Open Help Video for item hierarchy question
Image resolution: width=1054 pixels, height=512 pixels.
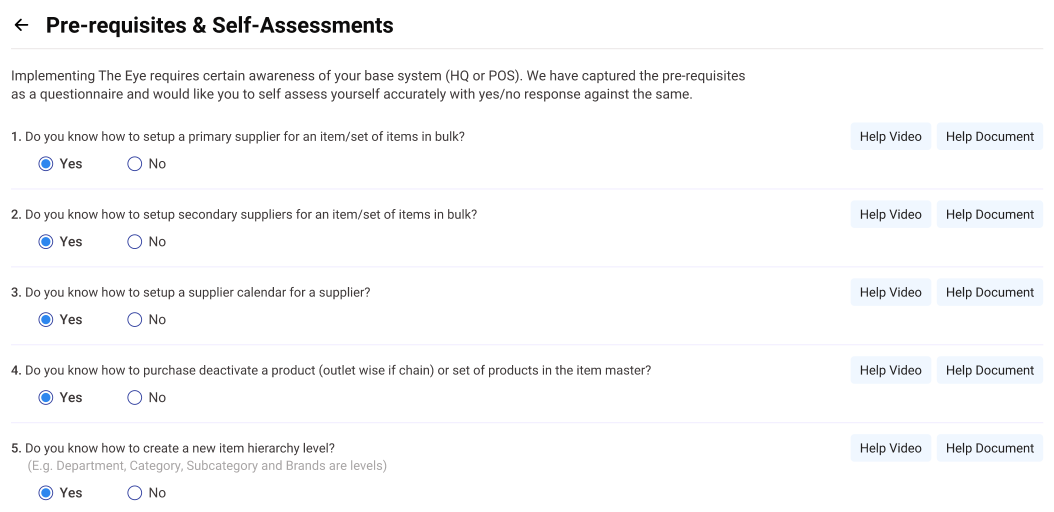point(890,449)
